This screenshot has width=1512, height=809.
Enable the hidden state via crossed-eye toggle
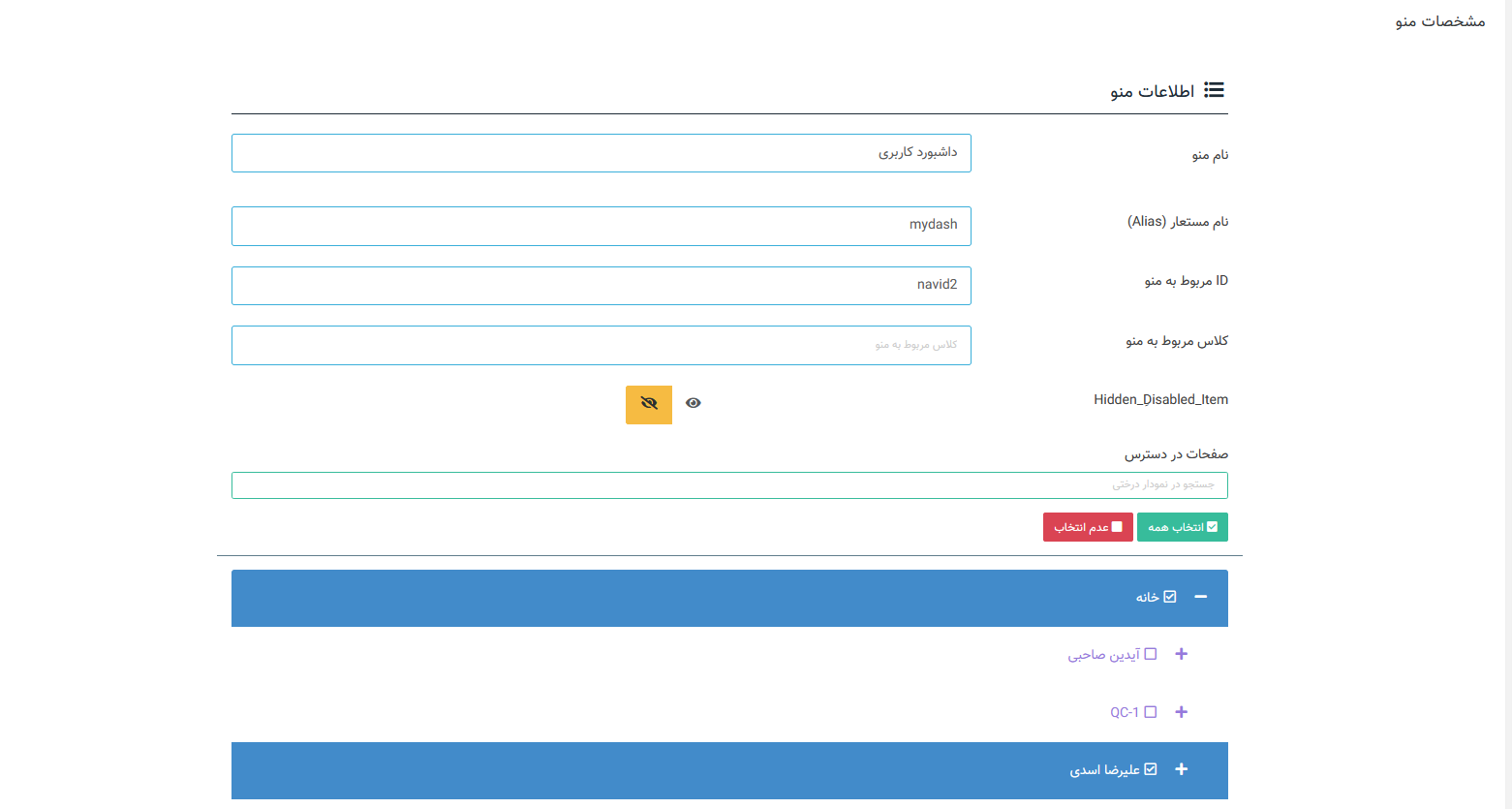tap(648, 404)
